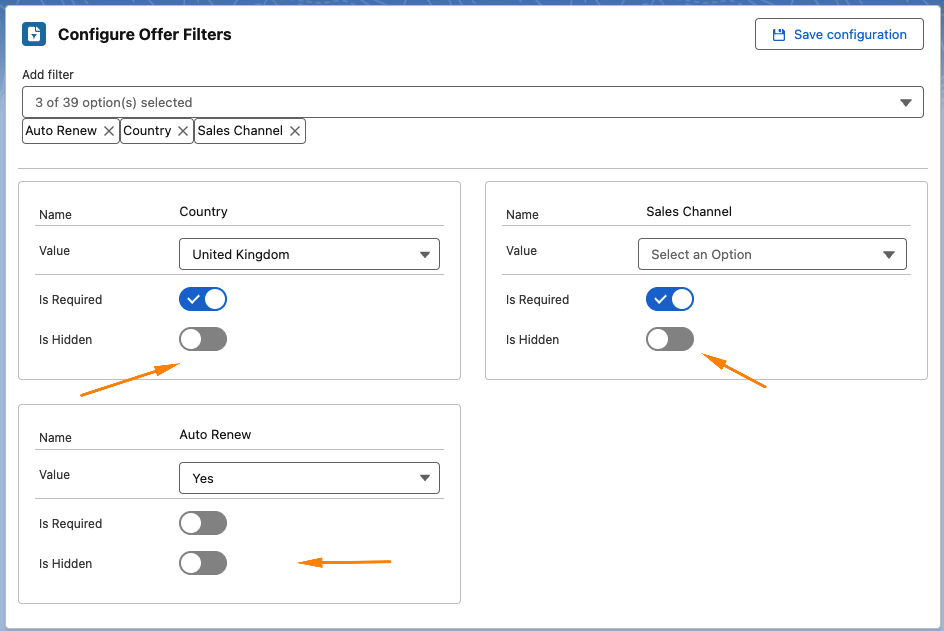Click the Sales Channel name in its card
The image size is (944, 631).
pyautogui.click(x=689, y=211)
